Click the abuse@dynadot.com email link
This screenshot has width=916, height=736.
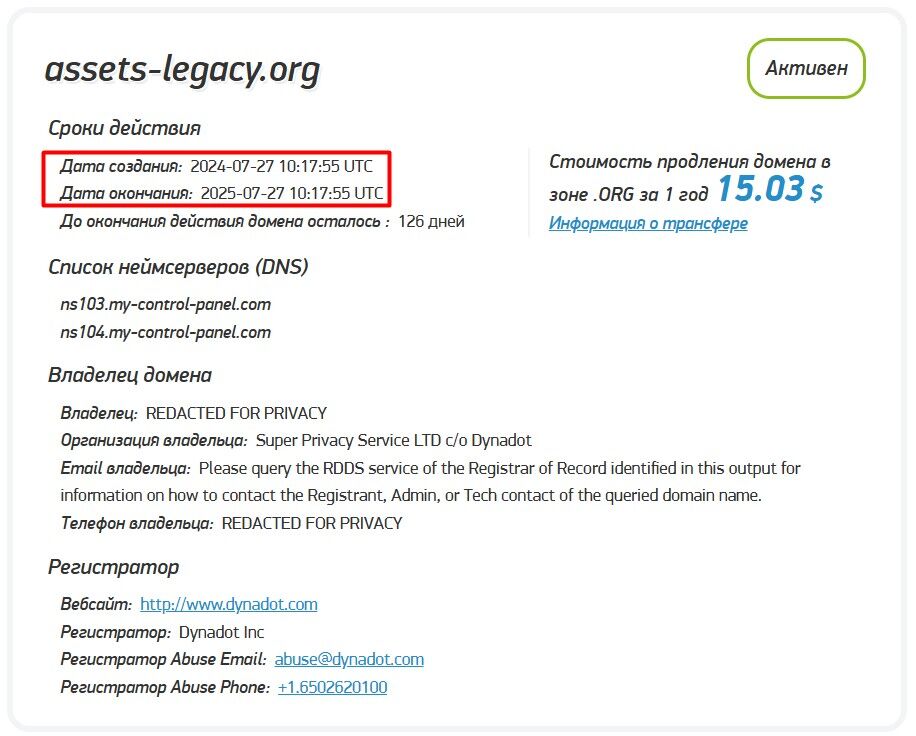pos(349,659)
